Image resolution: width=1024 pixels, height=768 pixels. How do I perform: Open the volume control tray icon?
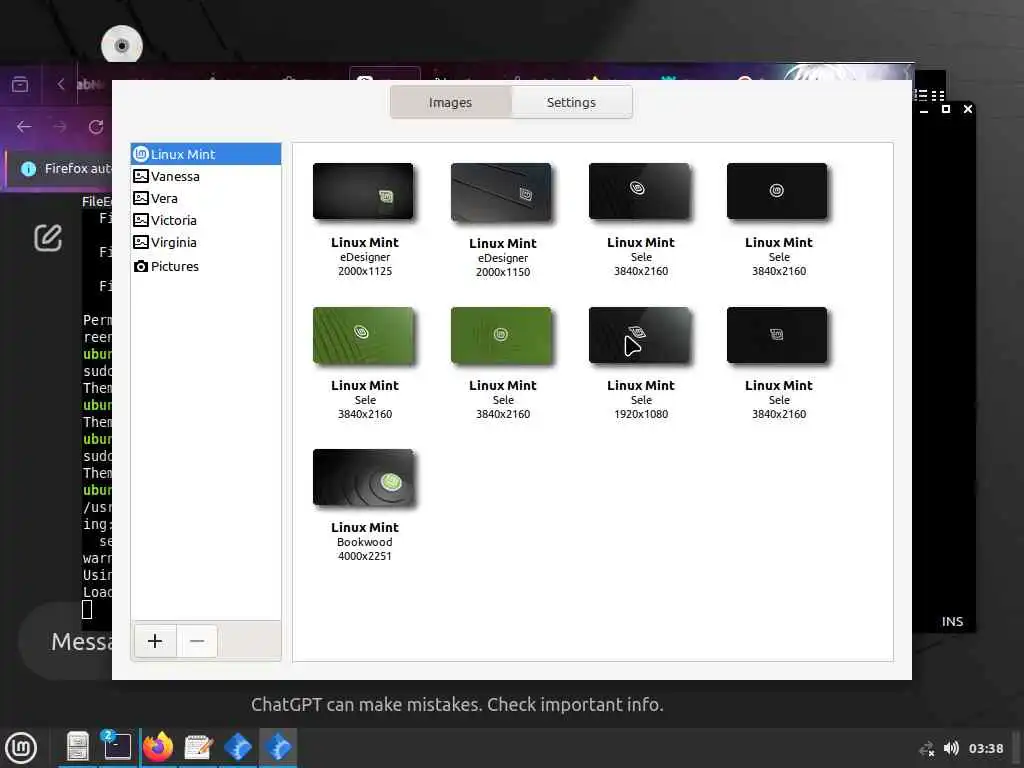coord(951,748)
